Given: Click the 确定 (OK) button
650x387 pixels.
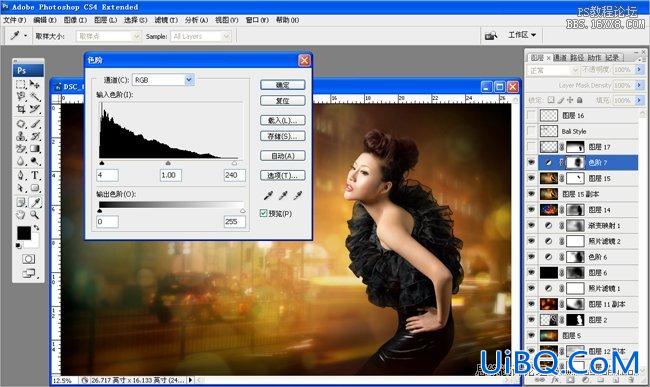Looking at the screenshot, I should [283, 85].
